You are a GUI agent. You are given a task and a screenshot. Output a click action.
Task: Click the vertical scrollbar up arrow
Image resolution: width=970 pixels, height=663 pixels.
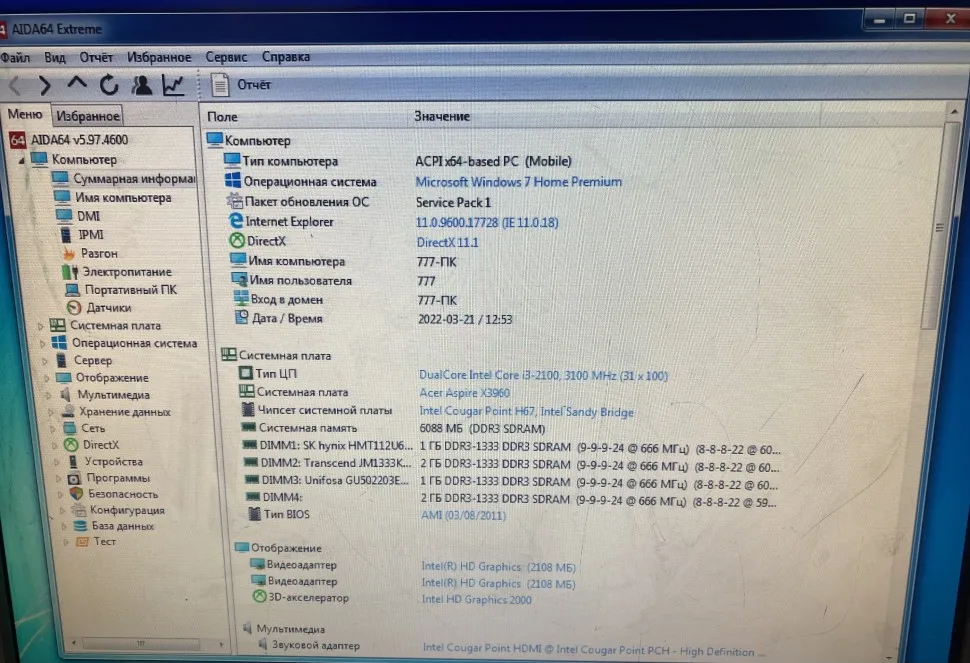(x=954, y=112)
